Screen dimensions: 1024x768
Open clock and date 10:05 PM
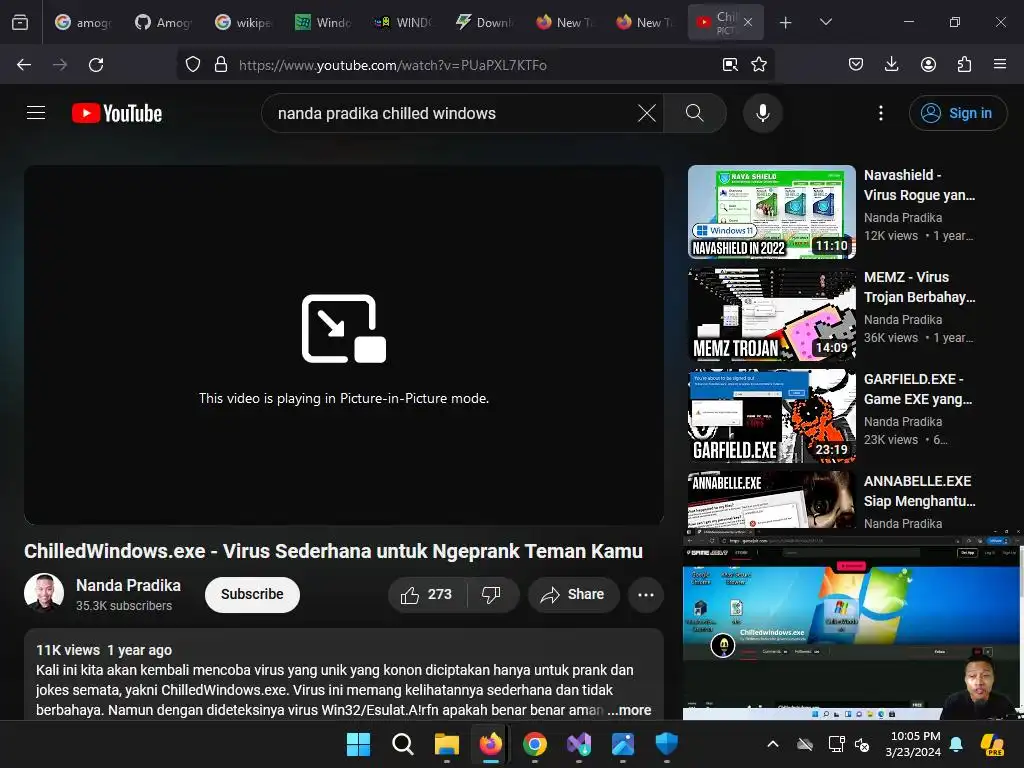click(x=914, y=744)
